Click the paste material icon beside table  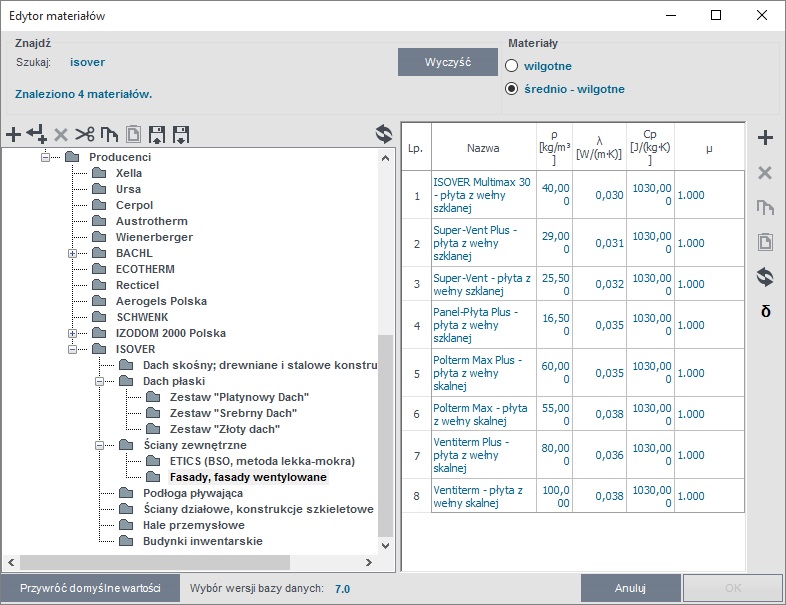click(x=765, y=242)
